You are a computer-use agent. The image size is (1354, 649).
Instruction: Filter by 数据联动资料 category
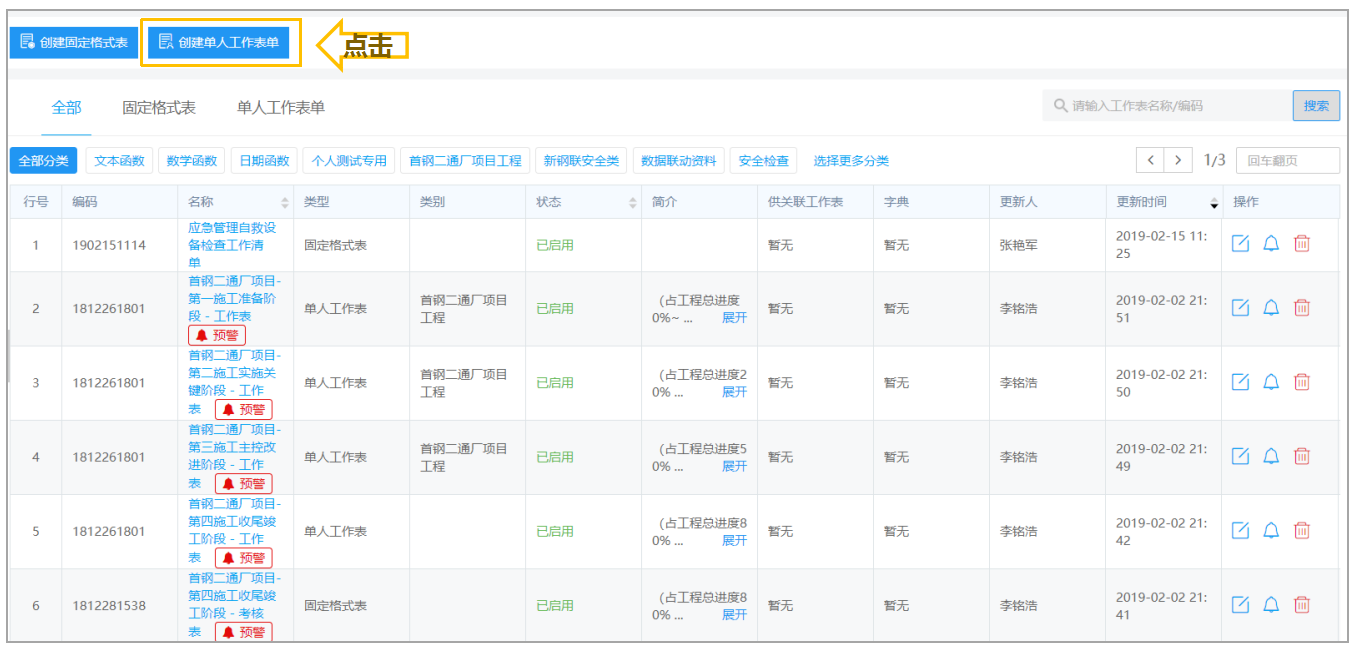(x=678, y=160)
